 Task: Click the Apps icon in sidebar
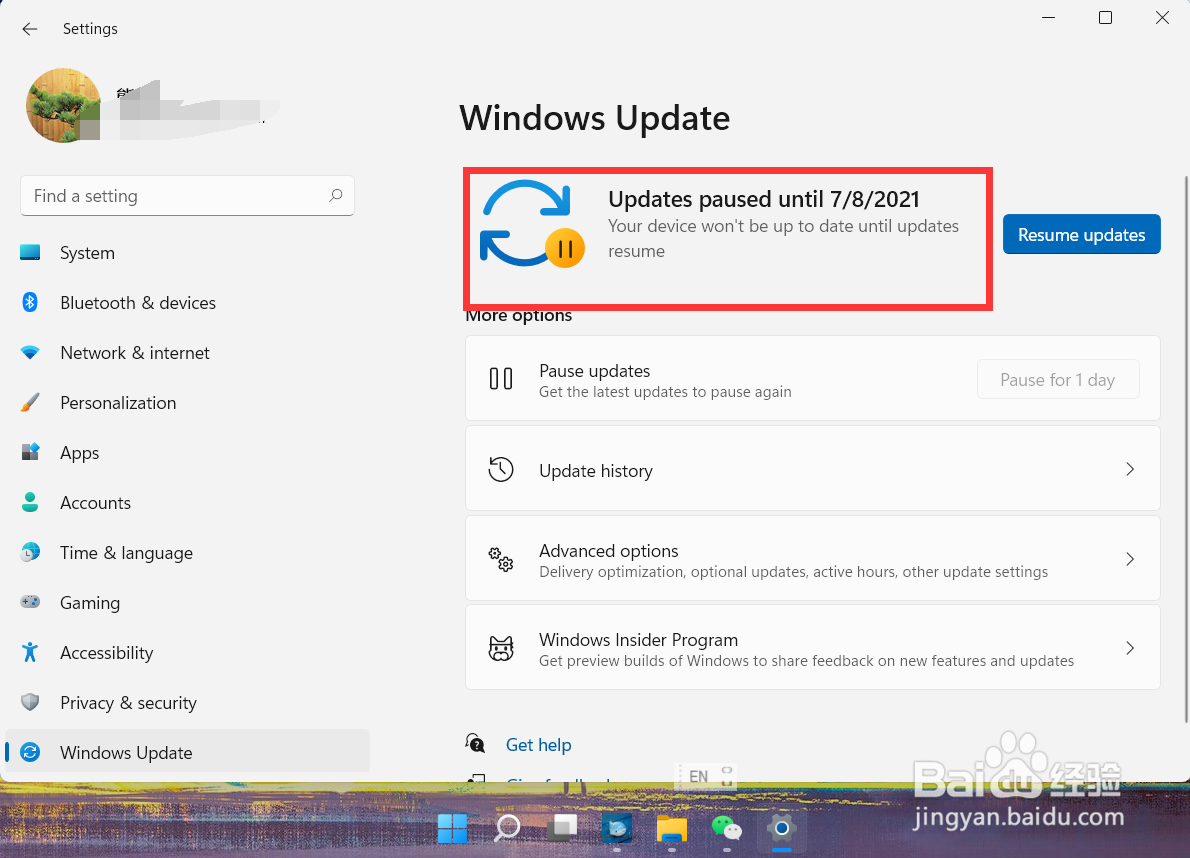30,452
